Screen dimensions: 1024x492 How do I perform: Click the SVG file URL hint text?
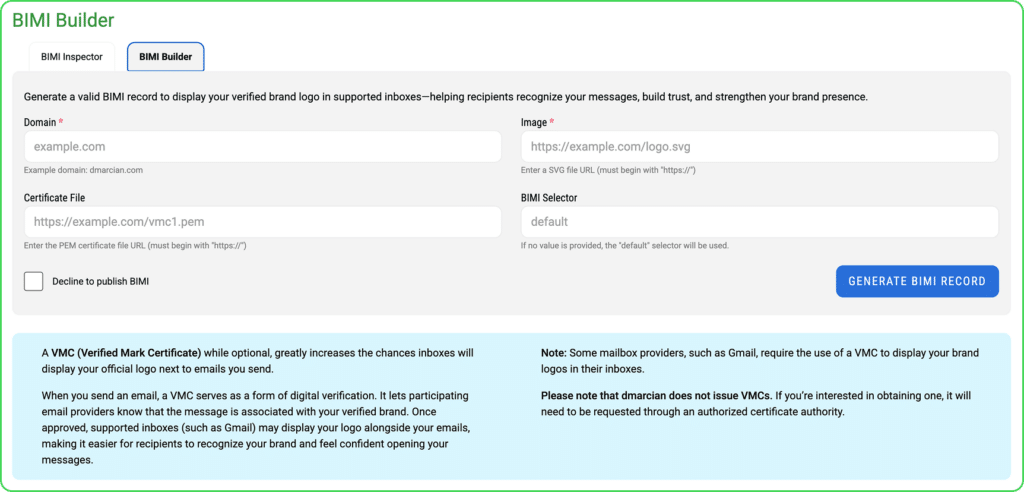click(x=607, y=171)
